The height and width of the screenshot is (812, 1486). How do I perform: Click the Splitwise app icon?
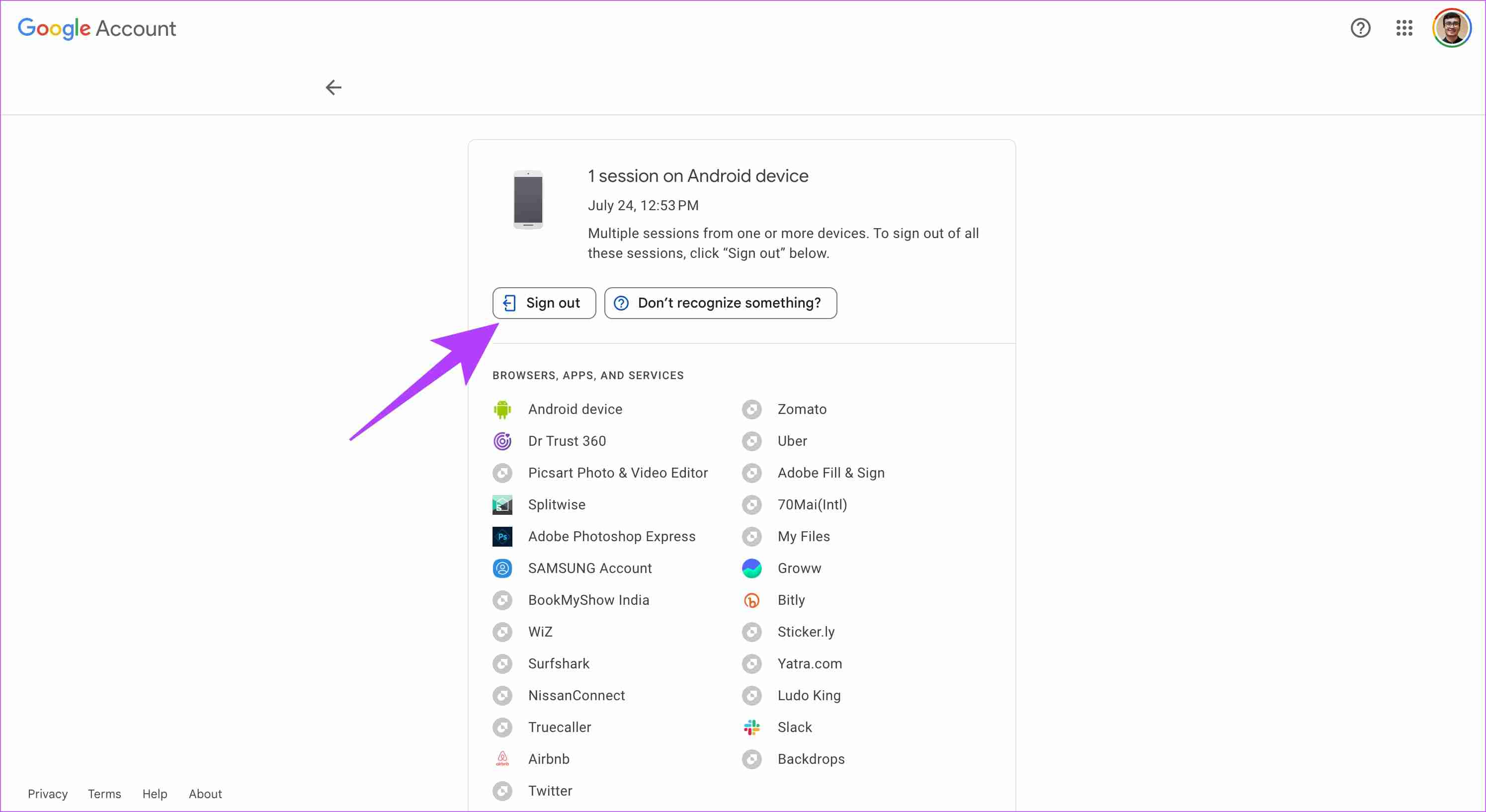[504, 504]
